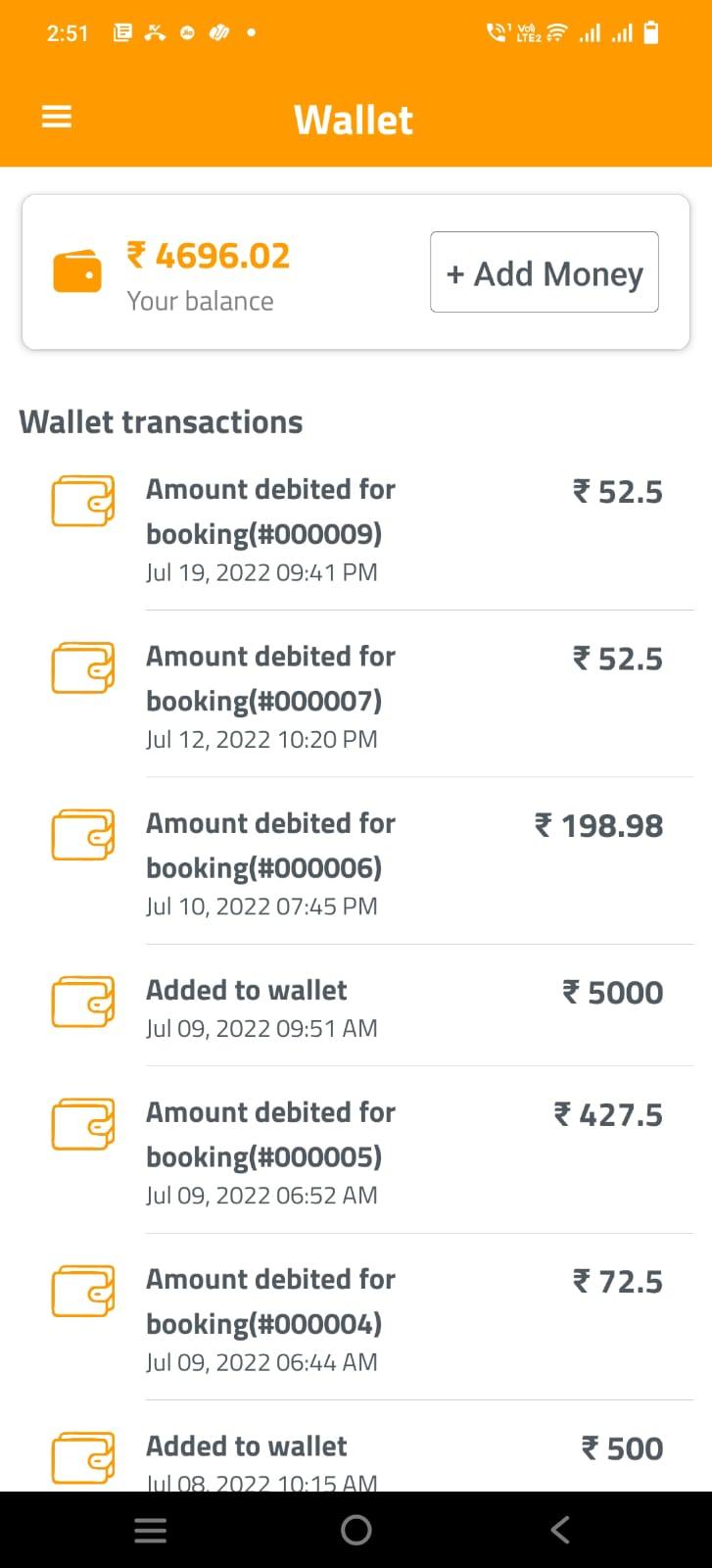Tap the wallet icon for booking #000004
Screen dimensions: 712x1568
[x=83, y=1292]
